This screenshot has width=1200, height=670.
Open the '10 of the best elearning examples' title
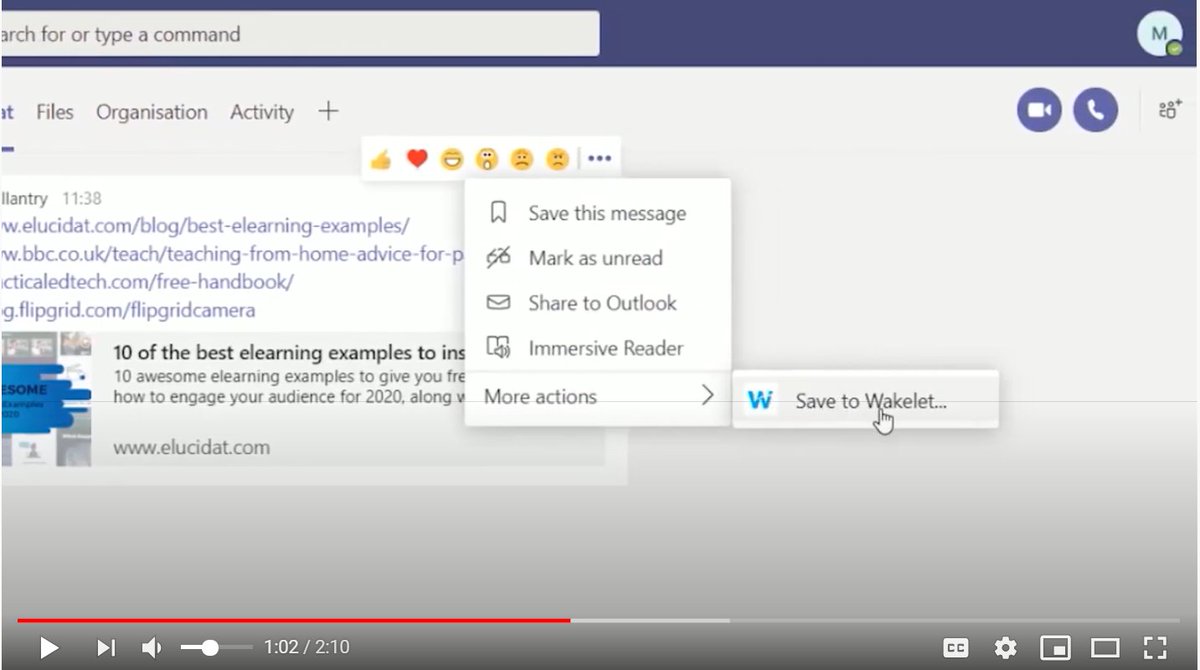[289, 352]
